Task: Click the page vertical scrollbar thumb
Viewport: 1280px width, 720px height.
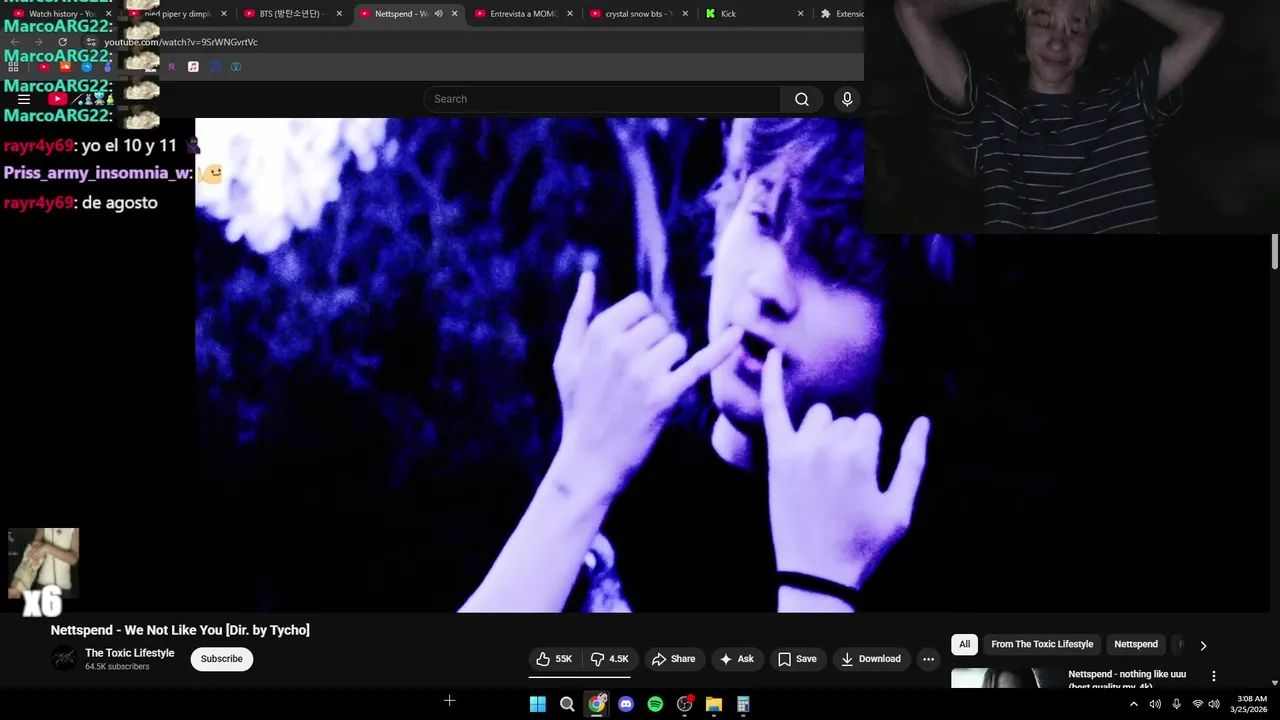Action: pyautogui.click(x=1275, y=251)
